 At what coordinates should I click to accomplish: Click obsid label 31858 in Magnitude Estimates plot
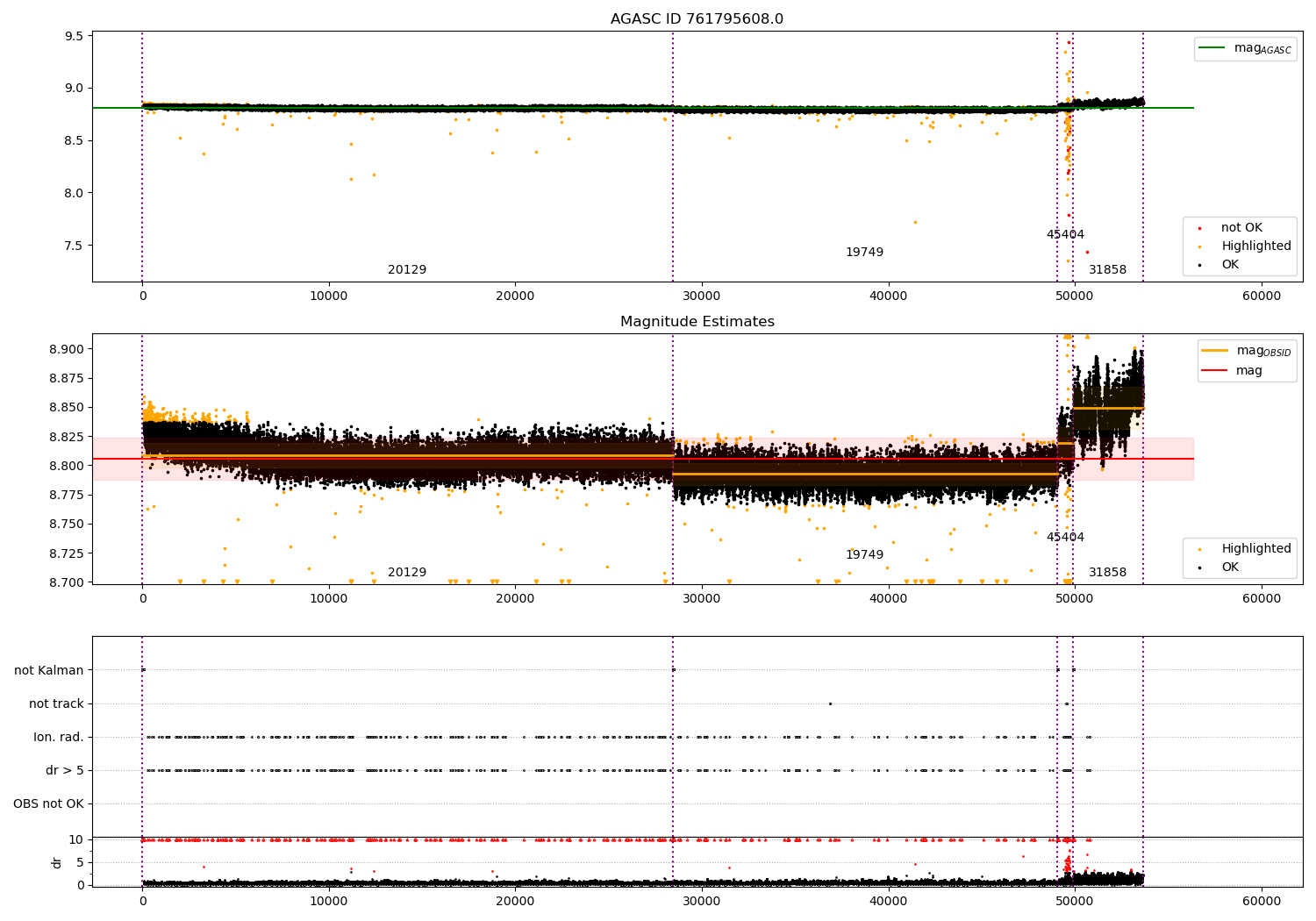pos(1107,573)
